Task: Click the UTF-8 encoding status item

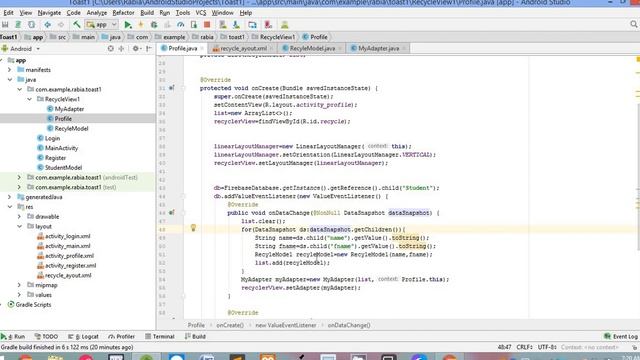Action: pyautogui.click(x=547, y=347)
